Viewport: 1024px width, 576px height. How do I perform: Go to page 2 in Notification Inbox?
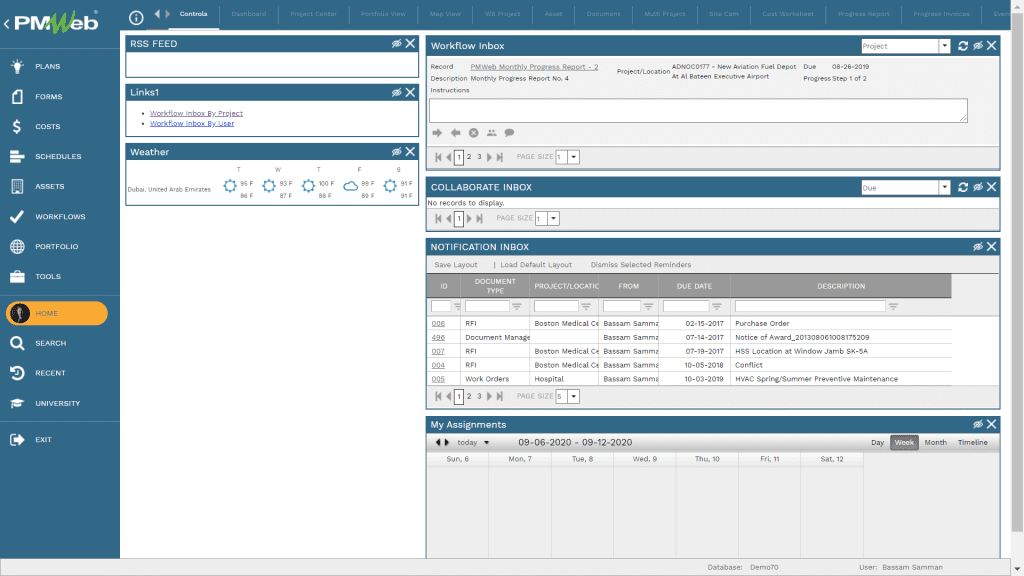(x=469, y=396)
